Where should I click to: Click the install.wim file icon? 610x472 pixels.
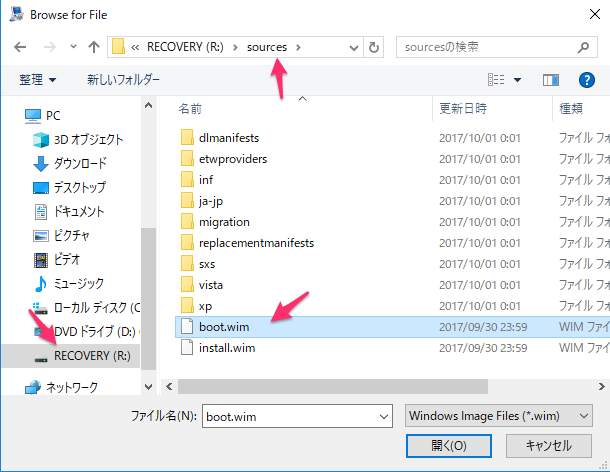pos(187,347)
